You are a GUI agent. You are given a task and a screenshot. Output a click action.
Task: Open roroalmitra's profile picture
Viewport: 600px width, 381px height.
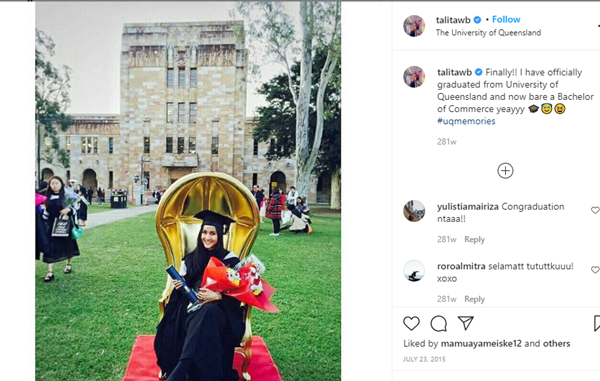tap(414, 271)
